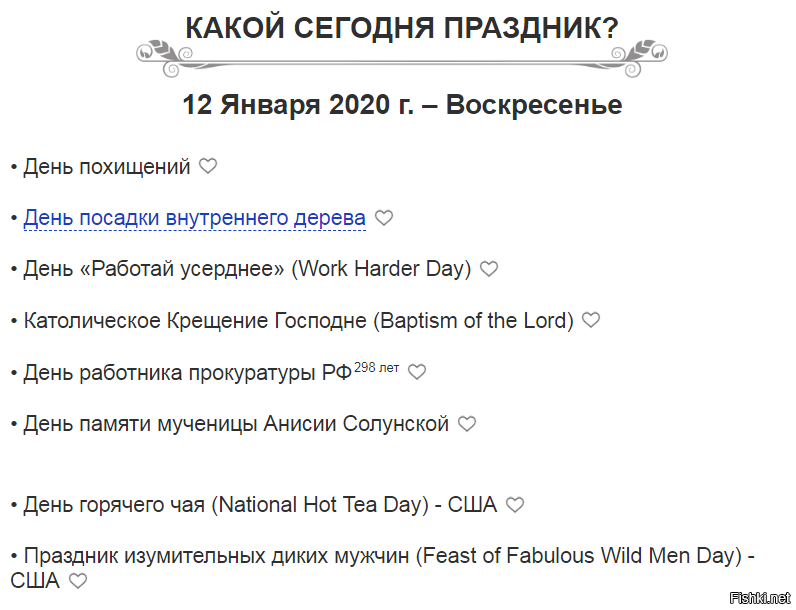Open День посадки внутреннего дерева link
This screenshot has height=610, width=796.
[194, 218]
